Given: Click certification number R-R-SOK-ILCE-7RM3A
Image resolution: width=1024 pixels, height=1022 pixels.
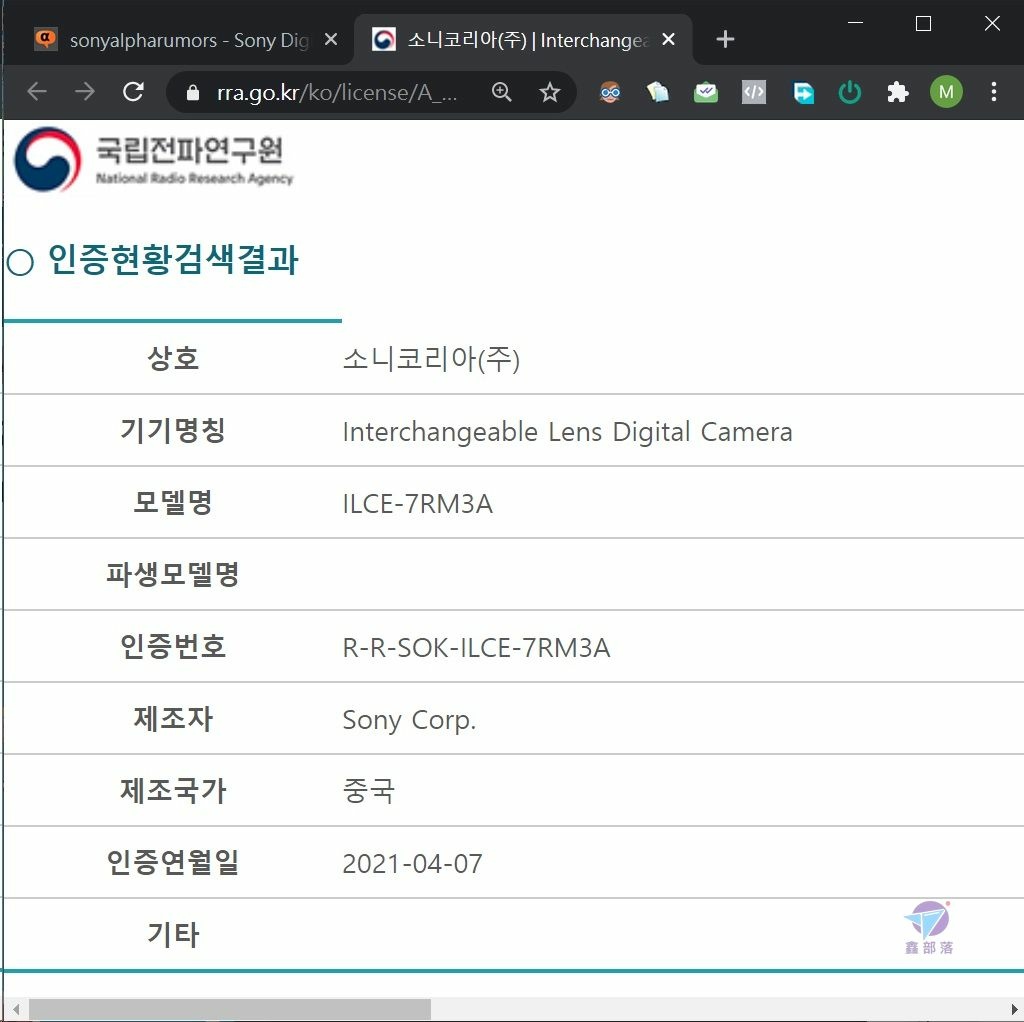Looking at the screenshot, I should pyautogui.click(x=476, y=648).
